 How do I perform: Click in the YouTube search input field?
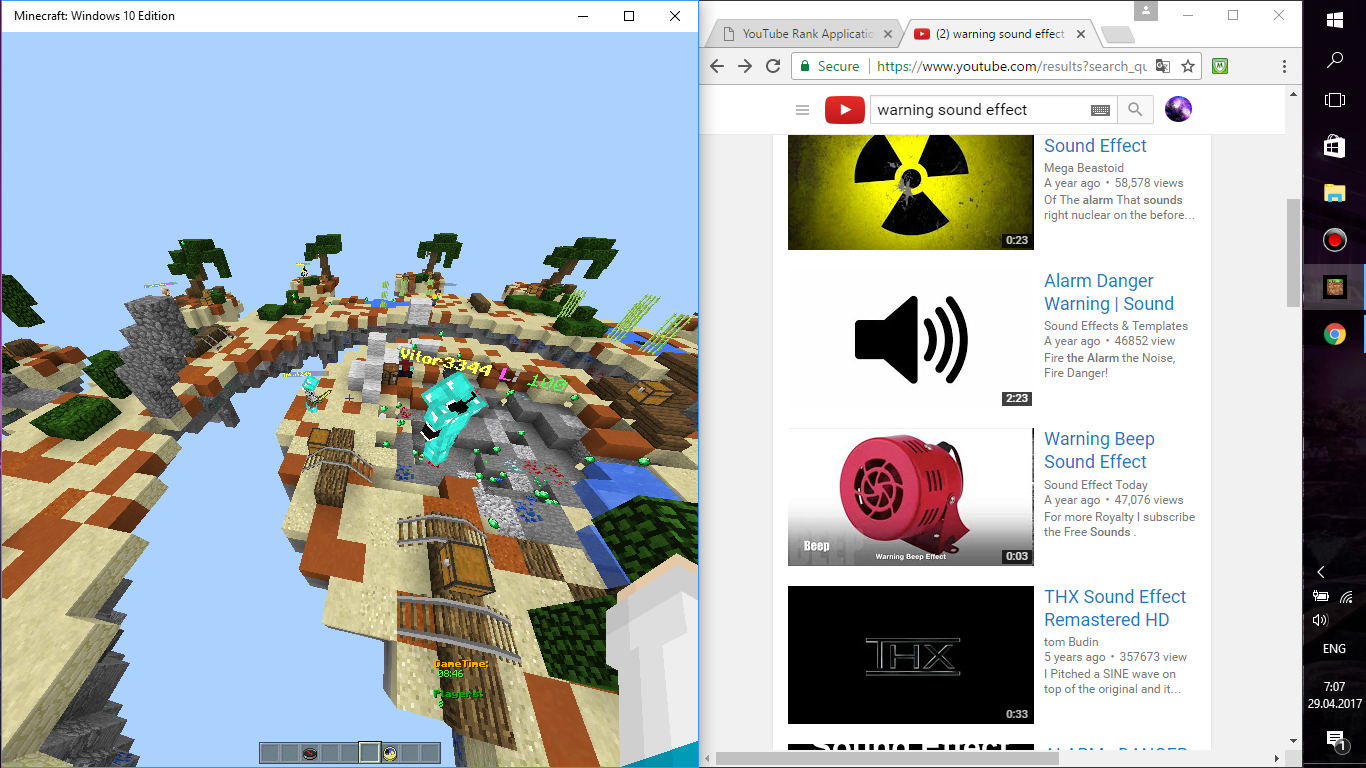point(978,110)
